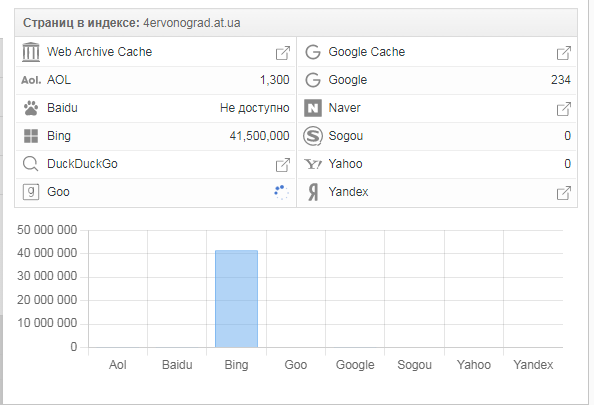Click AOL indexed pages count 1,300
This screenshot has height=405, width=594.
point(274,80)
